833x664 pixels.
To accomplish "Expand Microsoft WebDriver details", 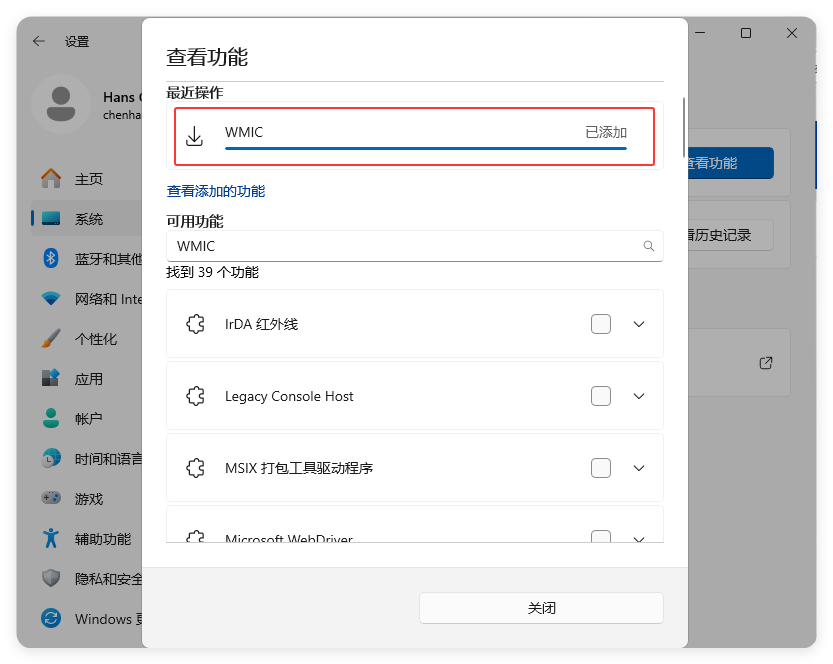I will pyautogui.click(x=638, y=538).
